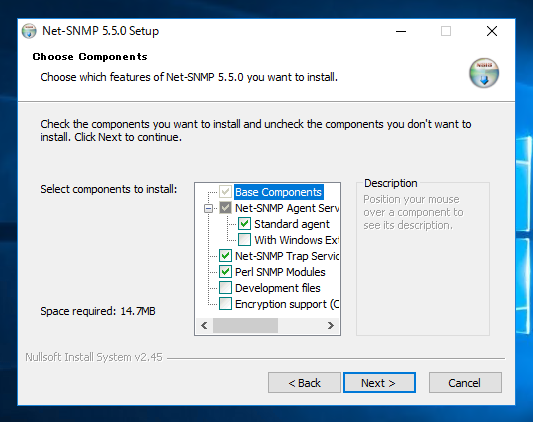Select the Perl SNMP Modules label
This screenshot has height=422, width=533.
(x=280, y=272)
